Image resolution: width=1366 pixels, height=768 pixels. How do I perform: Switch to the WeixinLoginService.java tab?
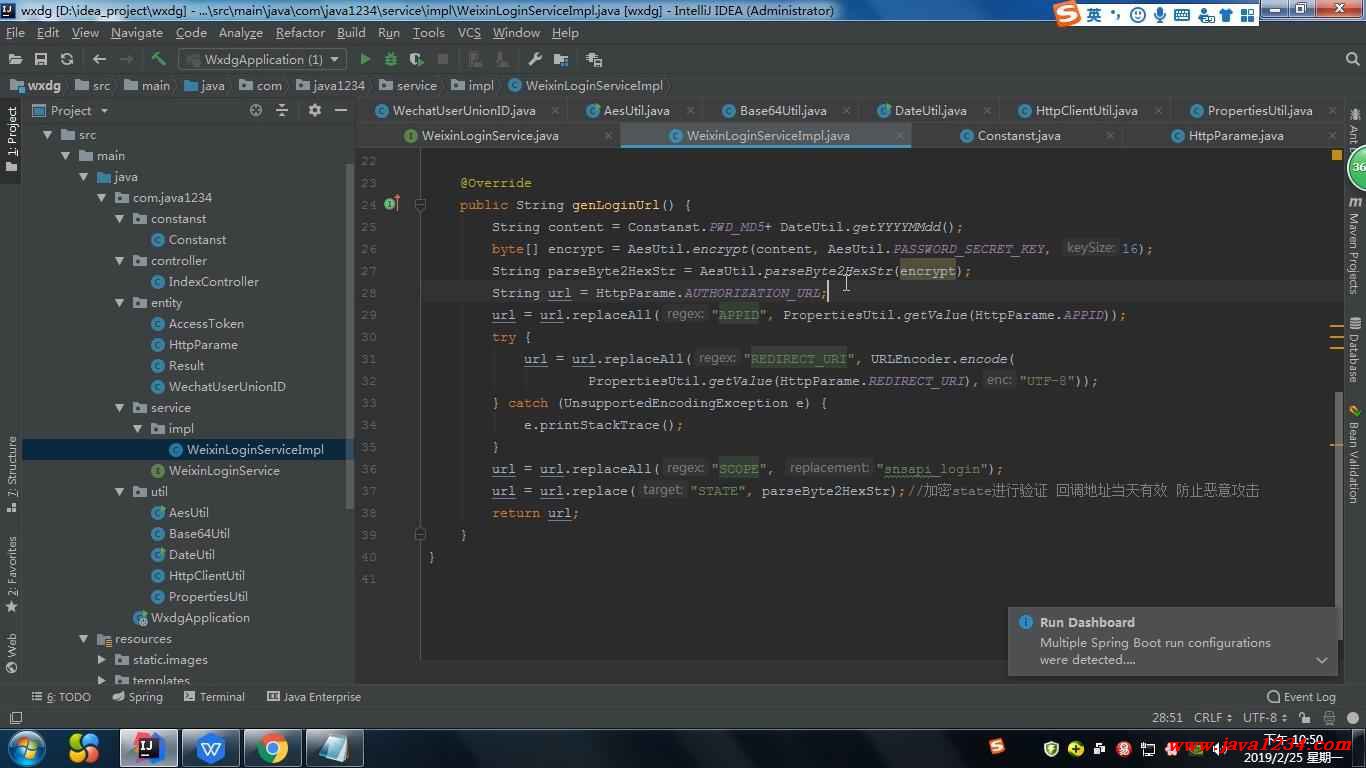(489, 136)
